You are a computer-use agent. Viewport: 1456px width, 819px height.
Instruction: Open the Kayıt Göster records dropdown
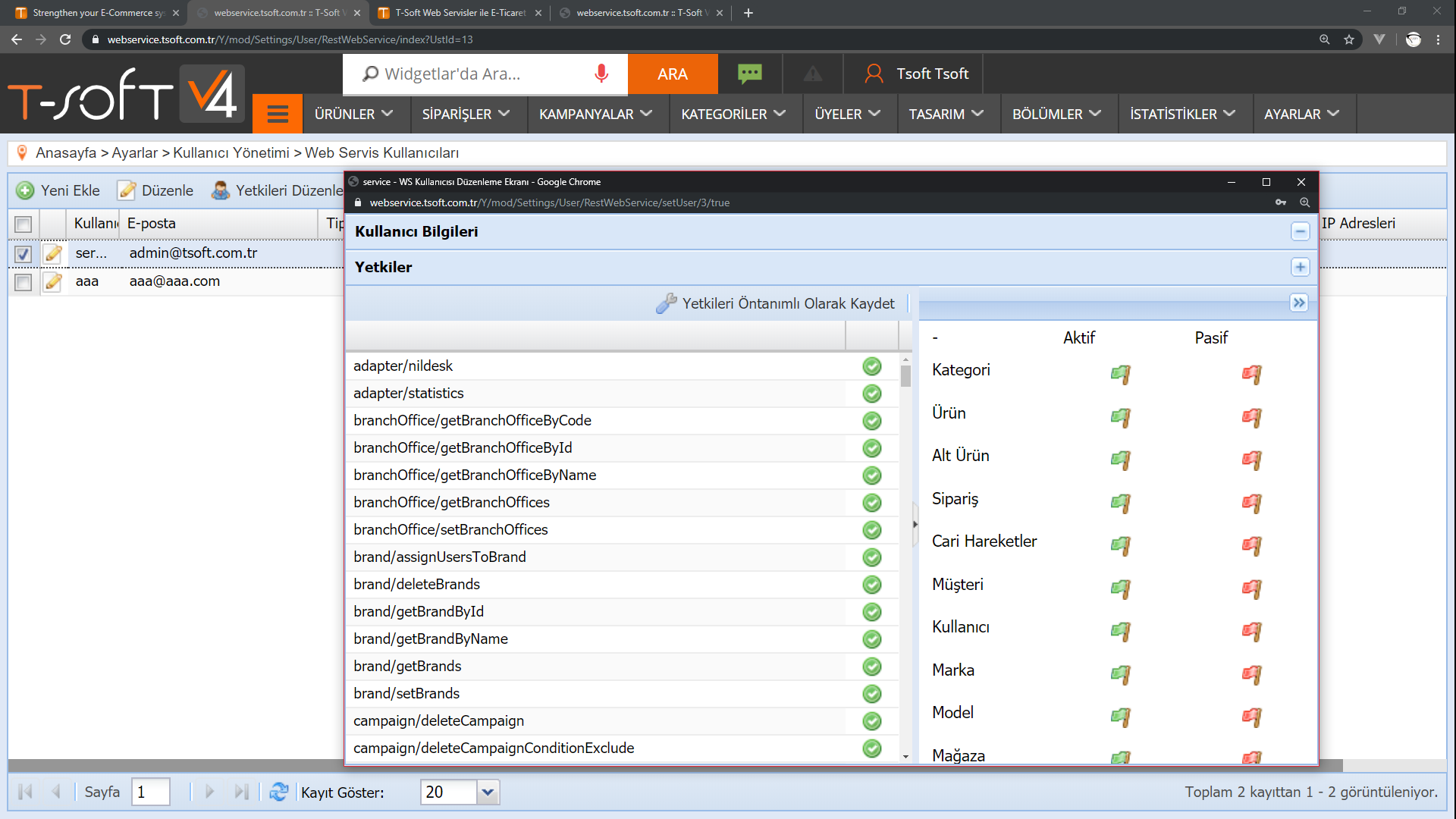point(488,792)
